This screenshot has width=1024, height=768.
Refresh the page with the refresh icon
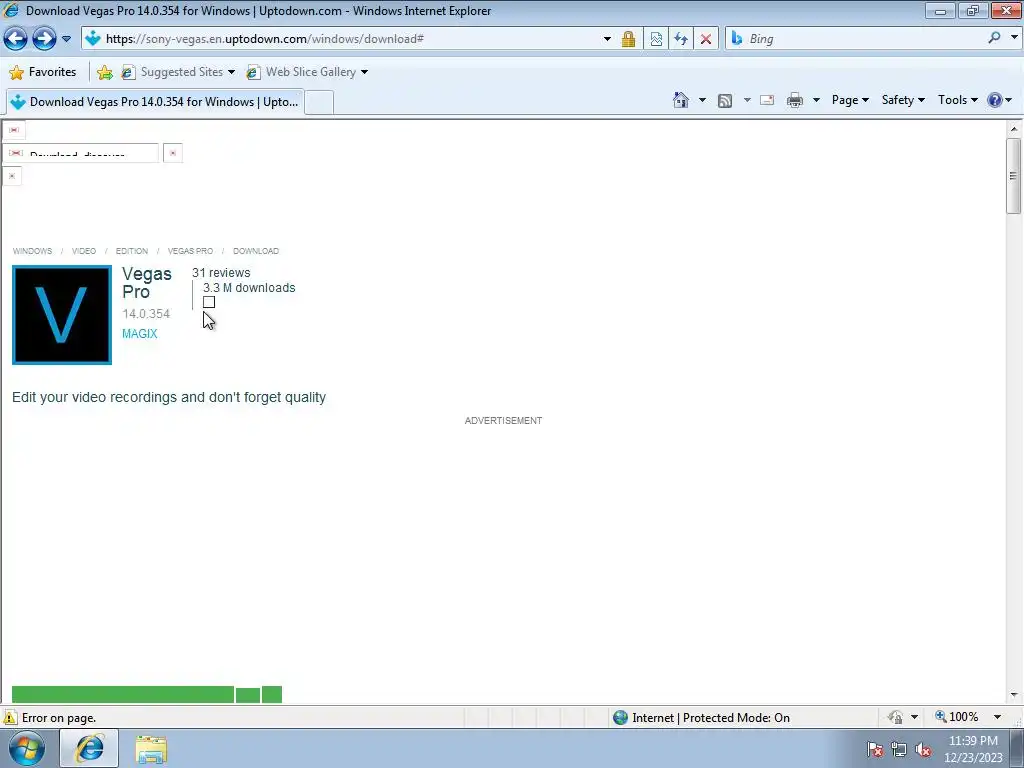pyautogui.click(x=680, y=39)
